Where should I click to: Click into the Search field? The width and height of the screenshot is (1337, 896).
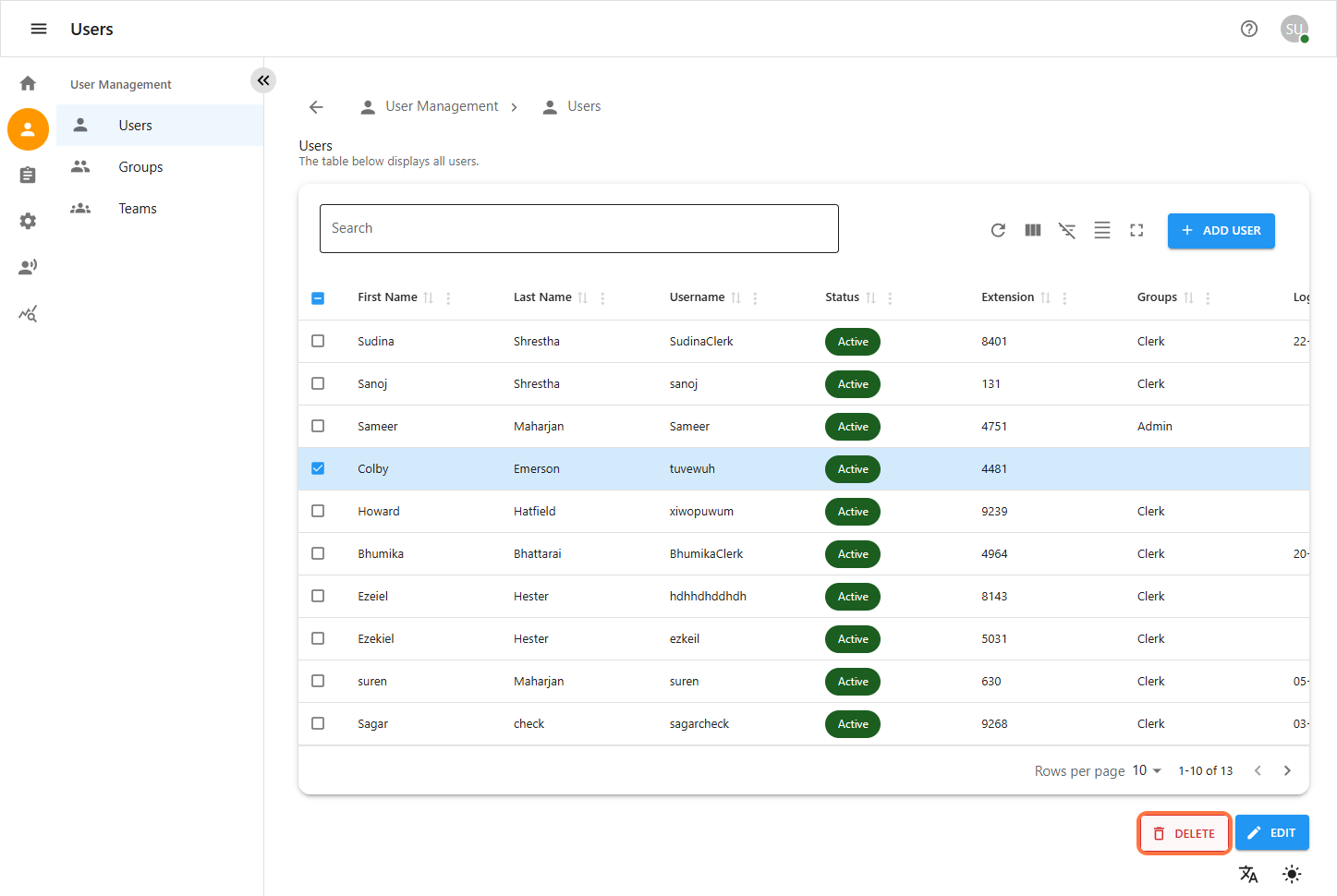pyautogui.click(x=578, y=228)
